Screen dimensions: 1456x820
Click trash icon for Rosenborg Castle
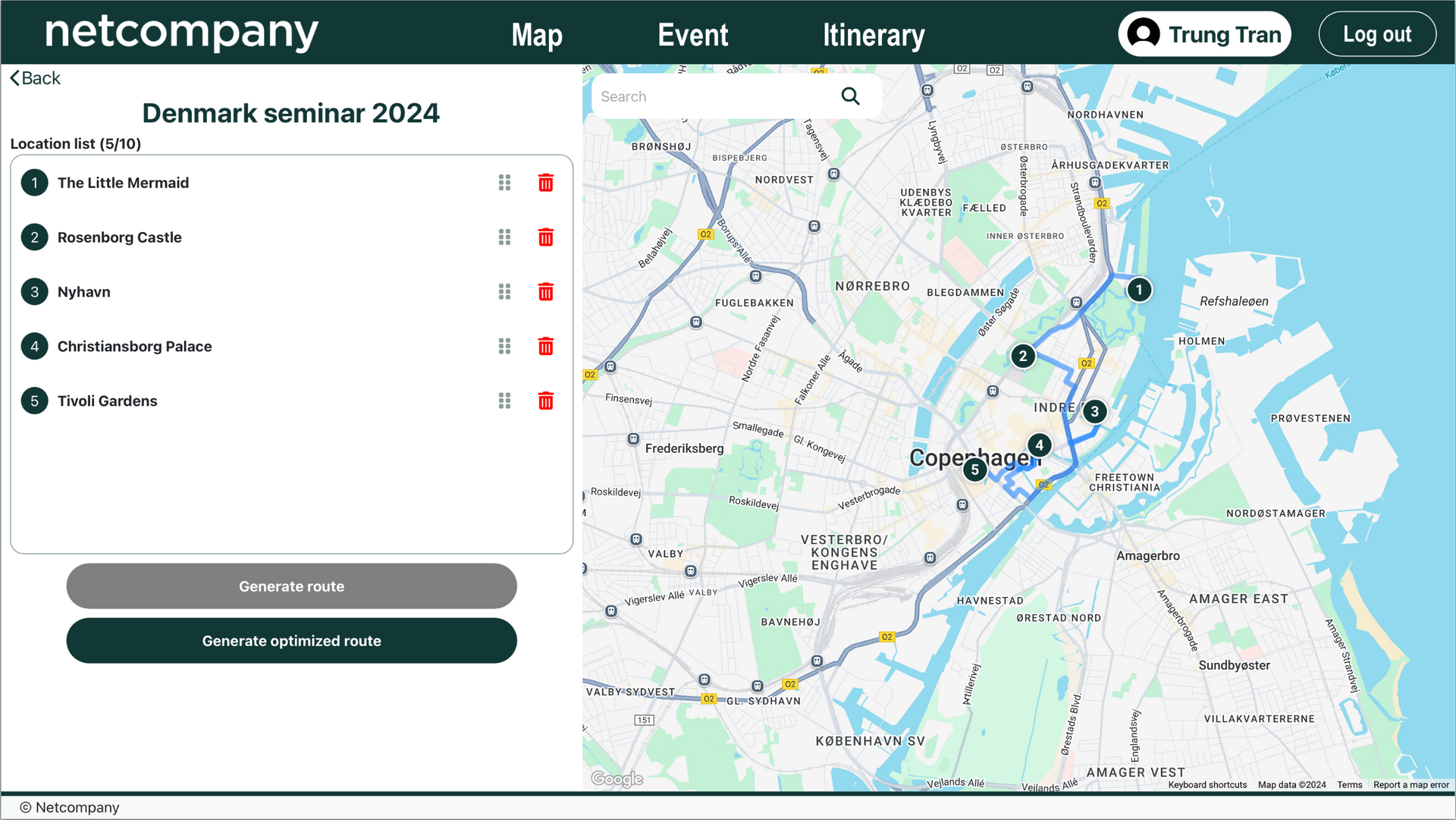point(545,237)
